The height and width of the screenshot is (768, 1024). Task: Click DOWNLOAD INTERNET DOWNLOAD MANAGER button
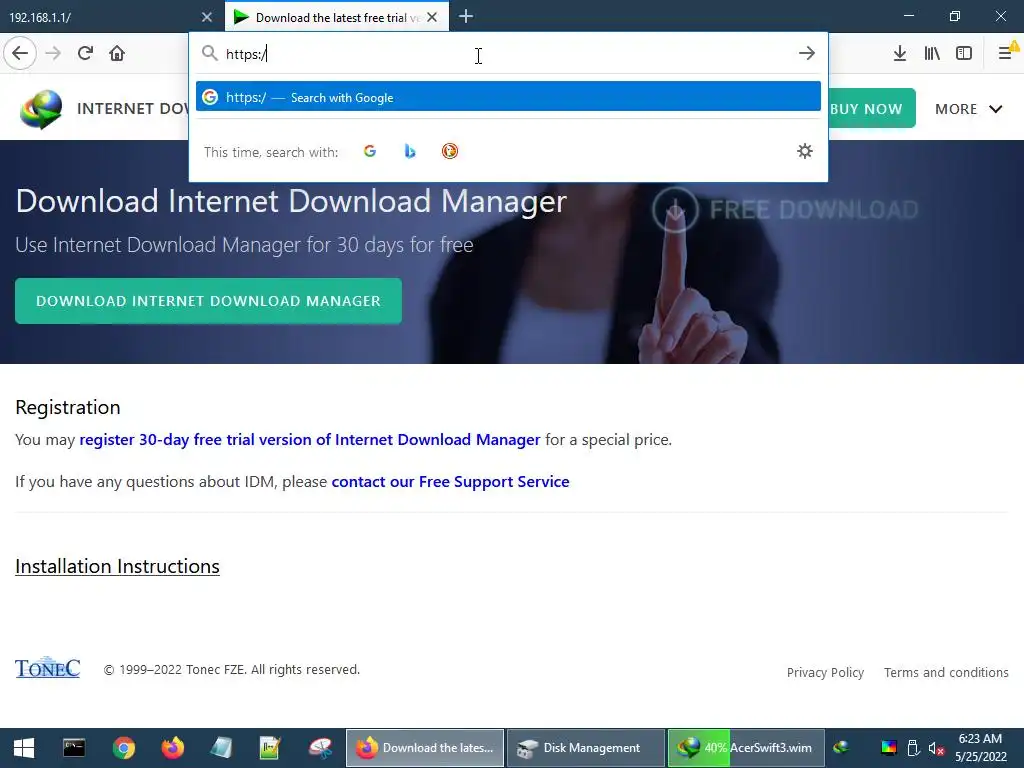point(208,301)
